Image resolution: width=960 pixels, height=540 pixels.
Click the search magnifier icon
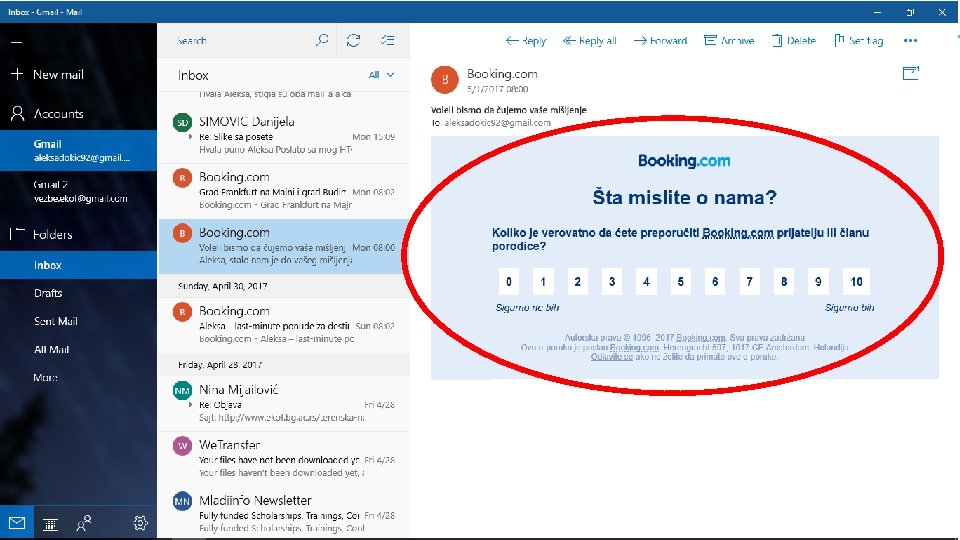[x=321, y=40]
